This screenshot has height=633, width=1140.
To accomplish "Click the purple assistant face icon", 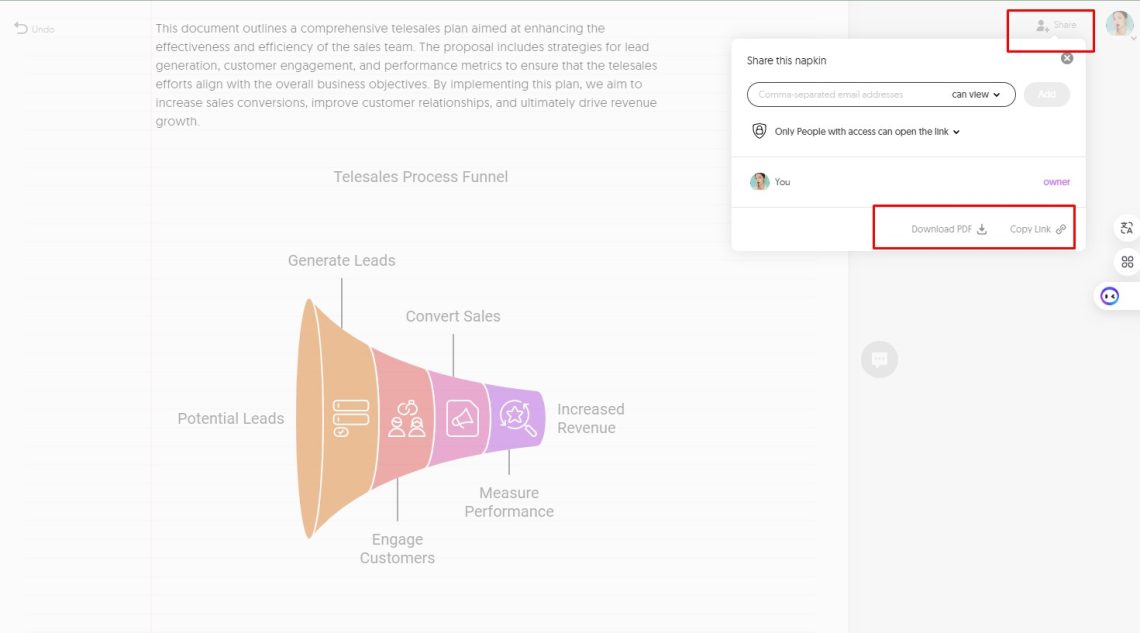I will [x=1110, y=296].
